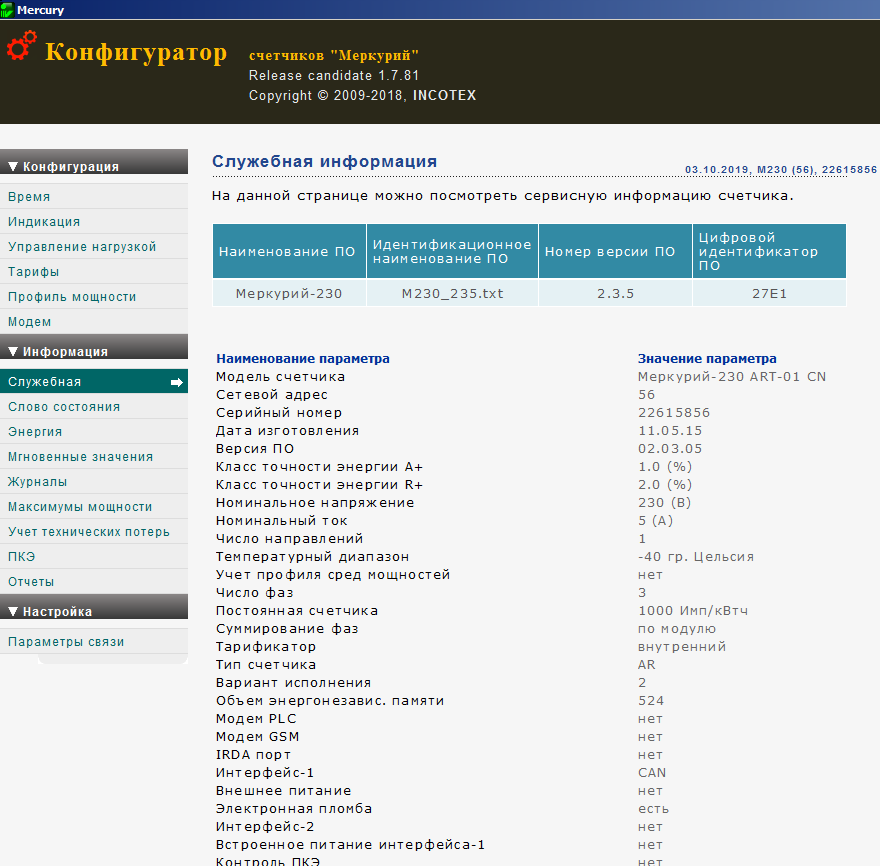This screenshot has height=866, width=880.
Task: Select the CAN interface value
Action: point(652,773)
